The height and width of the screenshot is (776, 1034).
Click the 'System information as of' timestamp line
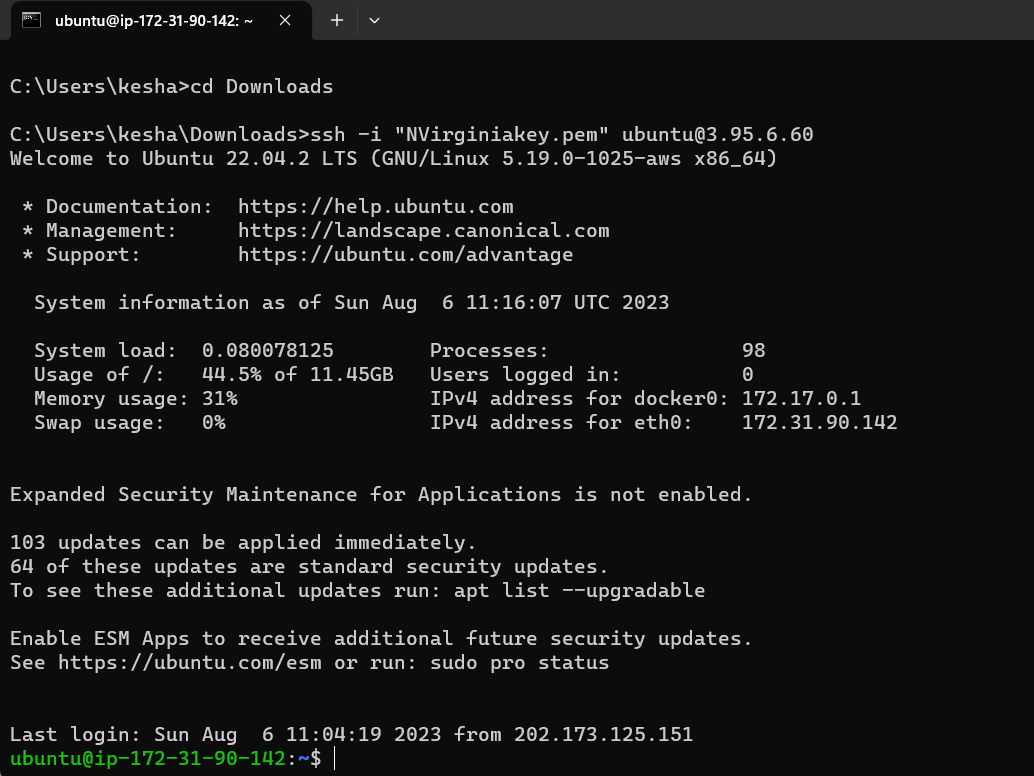click(351, 303)
